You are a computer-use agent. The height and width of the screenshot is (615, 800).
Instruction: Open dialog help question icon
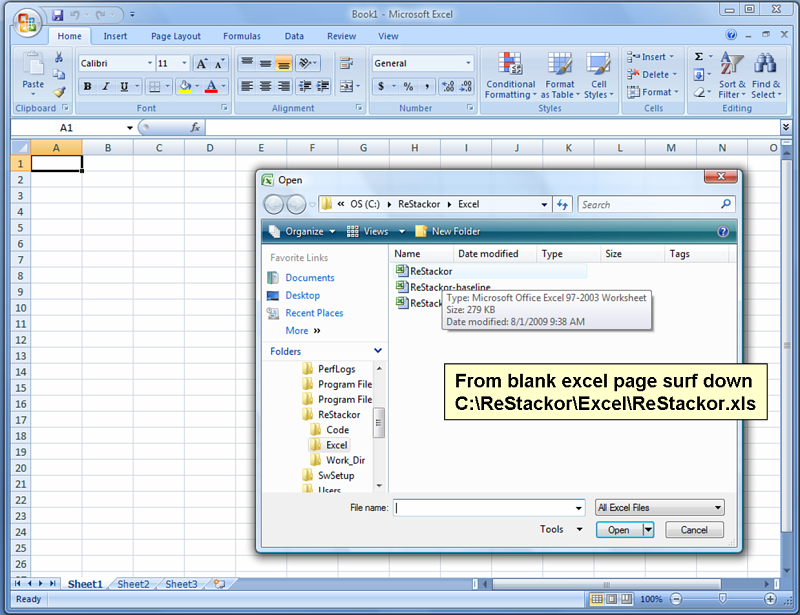coord(723,232)
